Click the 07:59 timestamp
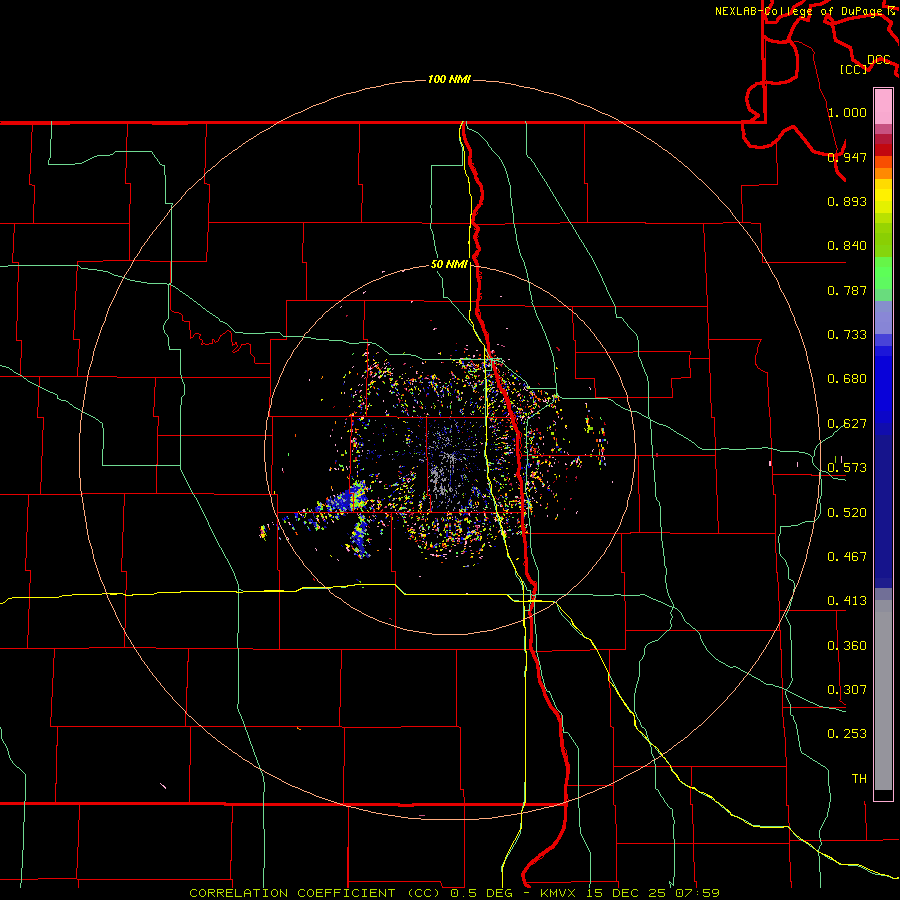 click(x=698, y=893)
